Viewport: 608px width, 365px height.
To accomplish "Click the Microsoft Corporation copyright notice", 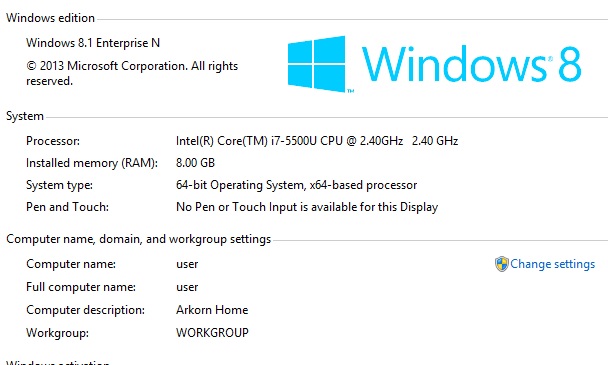I will coord(132,73).
